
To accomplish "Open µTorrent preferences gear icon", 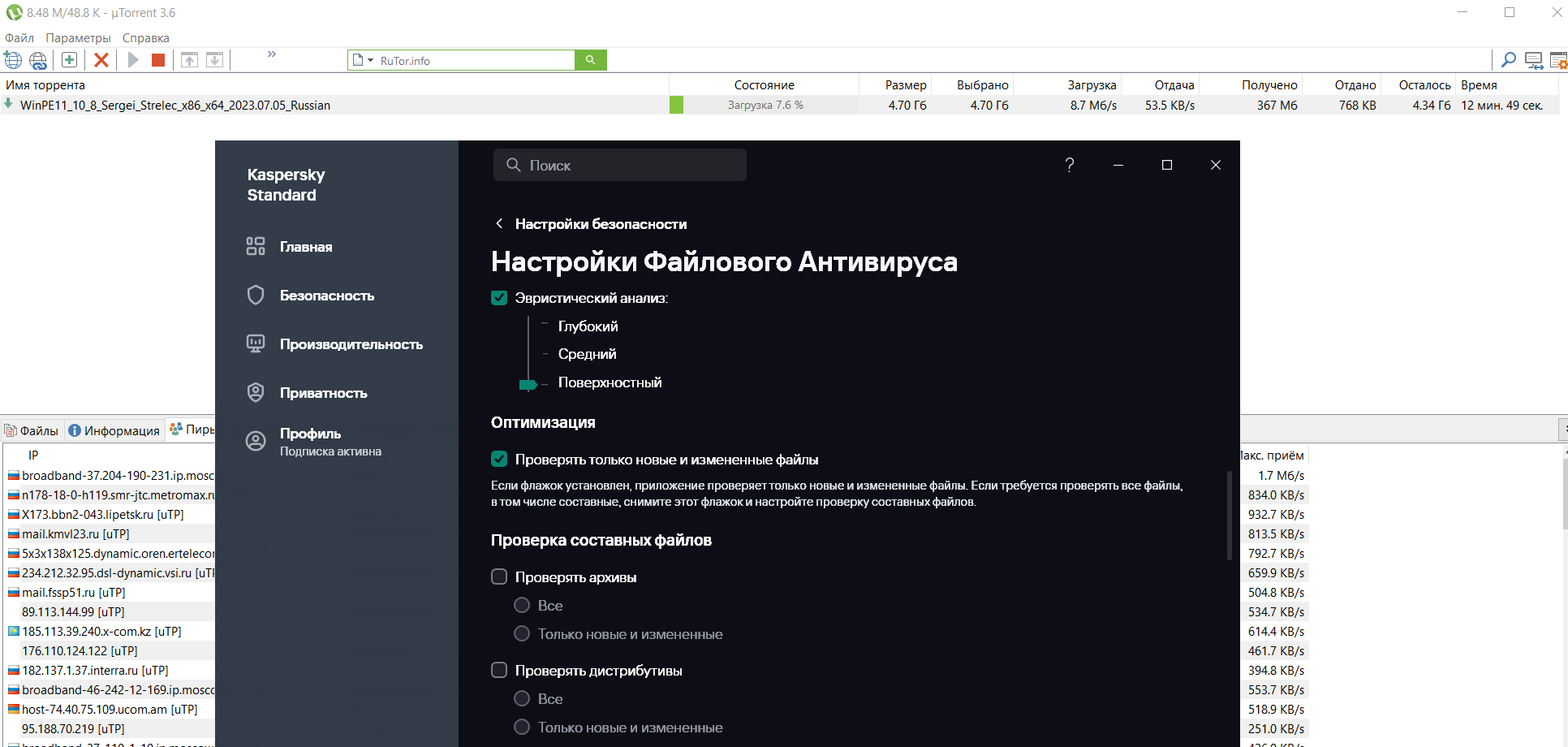I will point(1559,60).
